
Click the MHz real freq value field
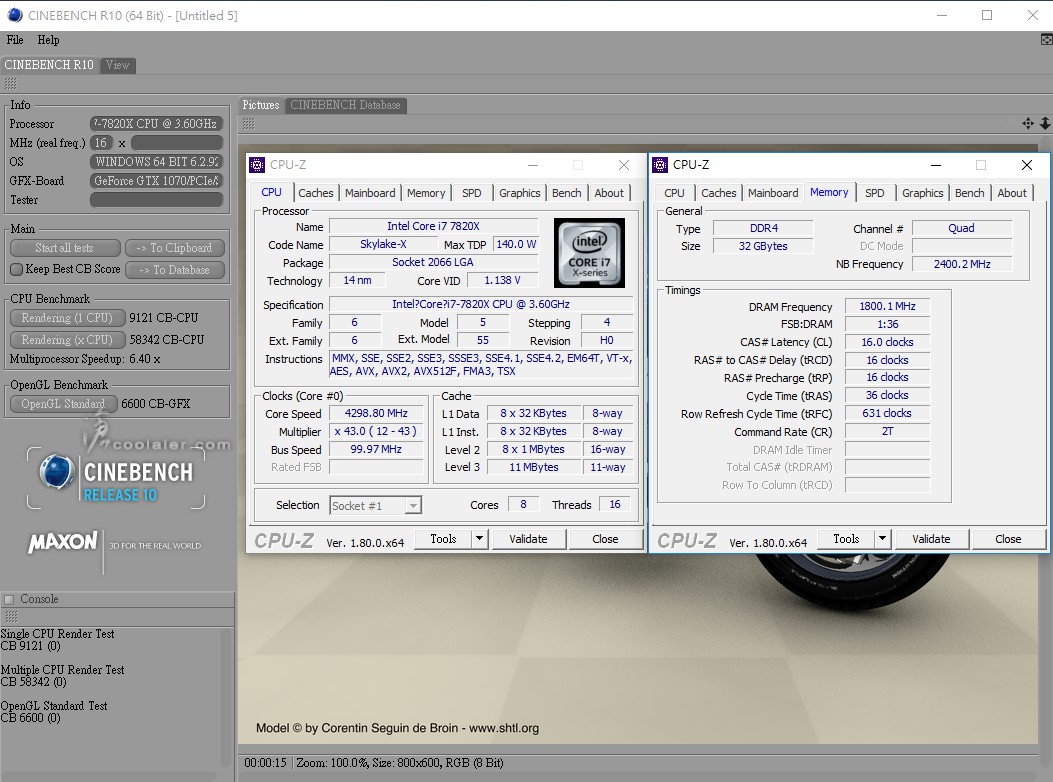(177, 142)
